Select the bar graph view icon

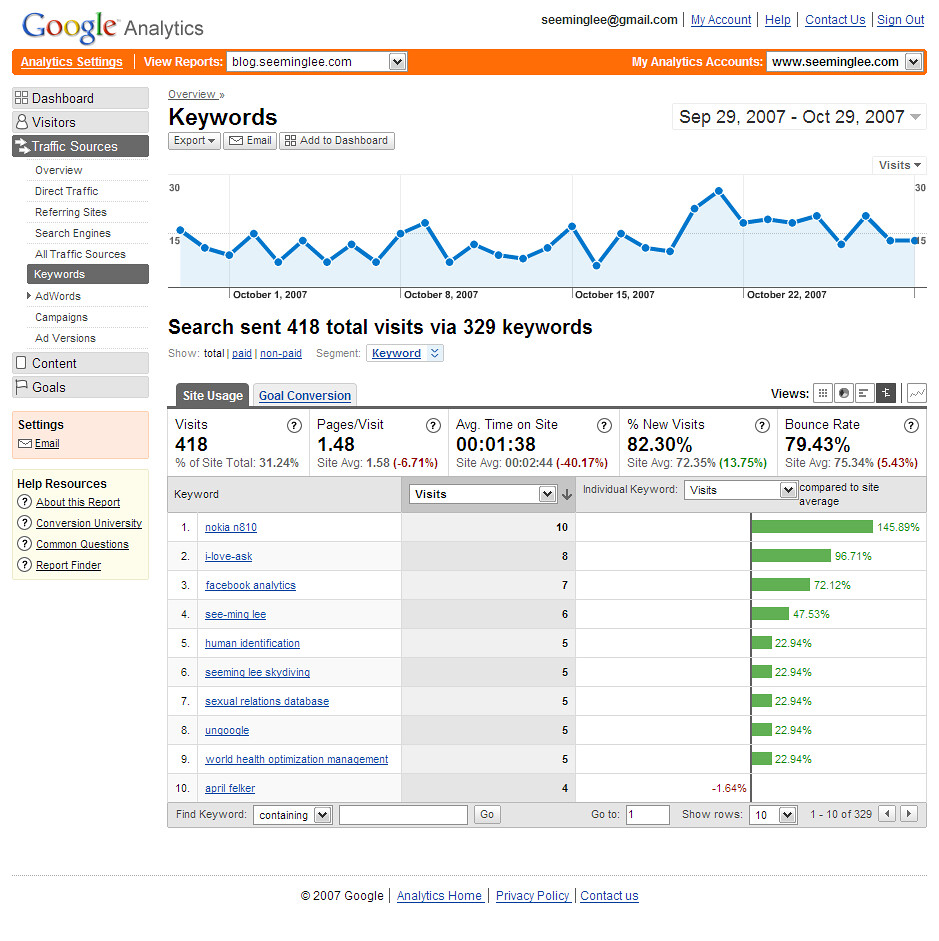tap(865, 393)
